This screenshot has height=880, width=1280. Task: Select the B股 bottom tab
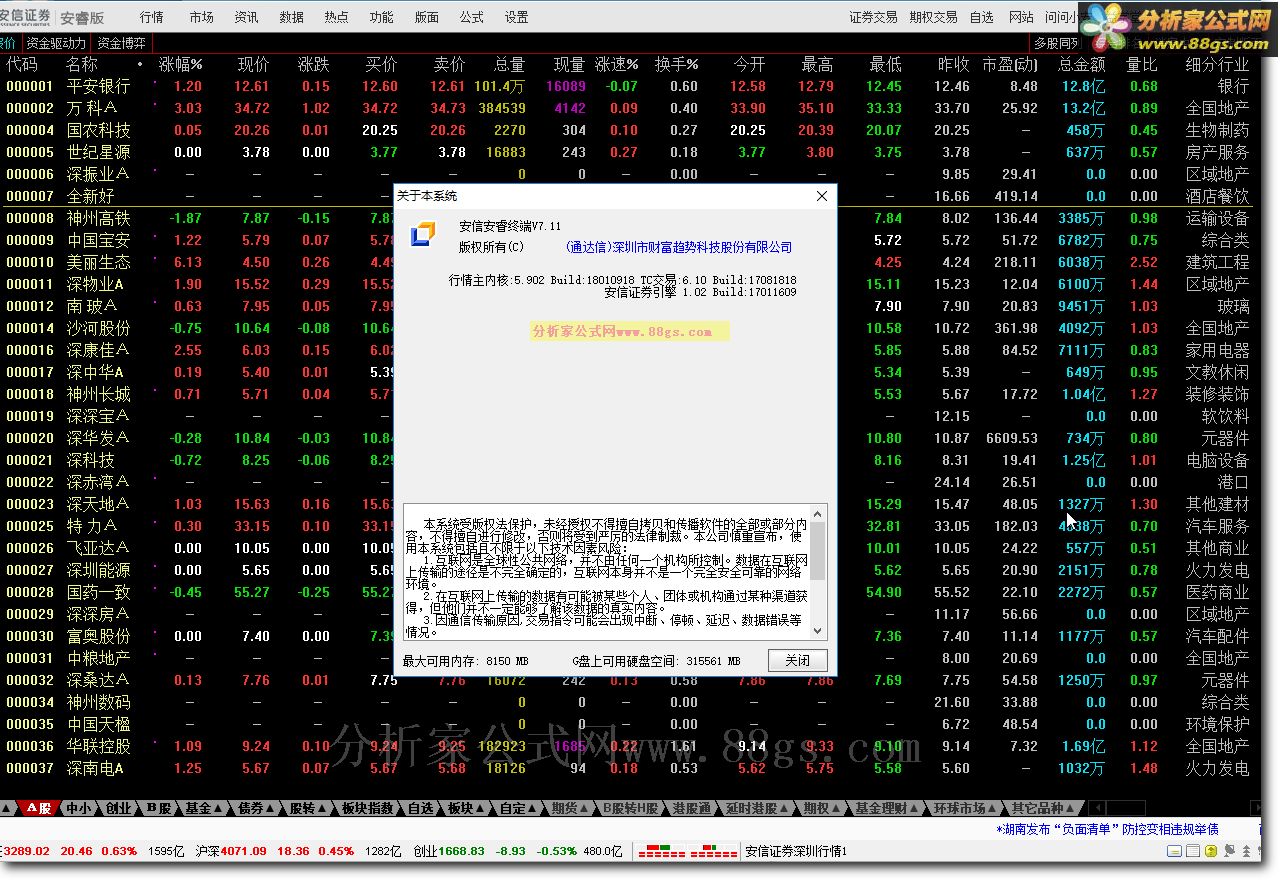tap(159, 808)
